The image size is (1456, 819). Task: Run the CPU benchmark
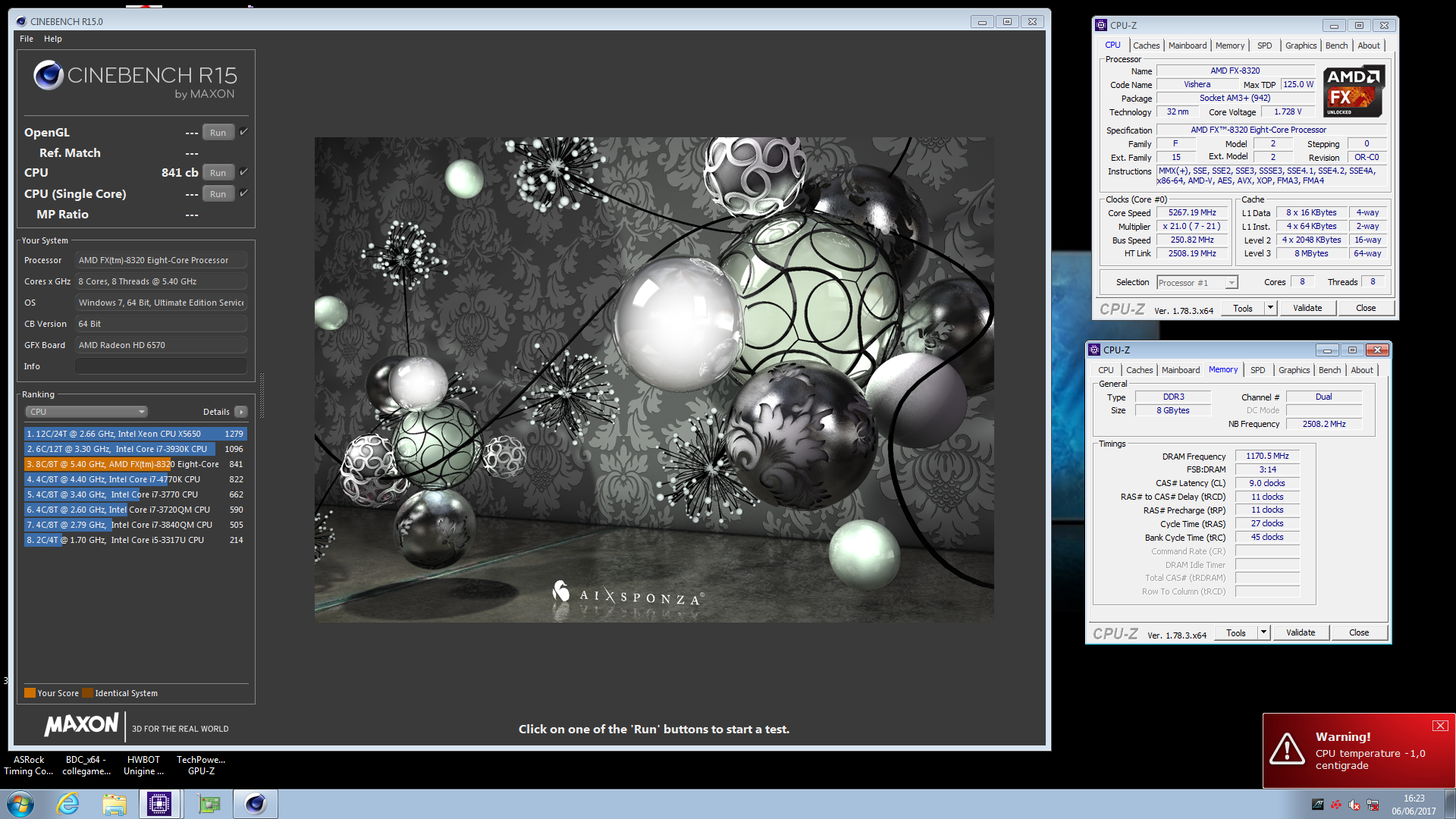218,173
